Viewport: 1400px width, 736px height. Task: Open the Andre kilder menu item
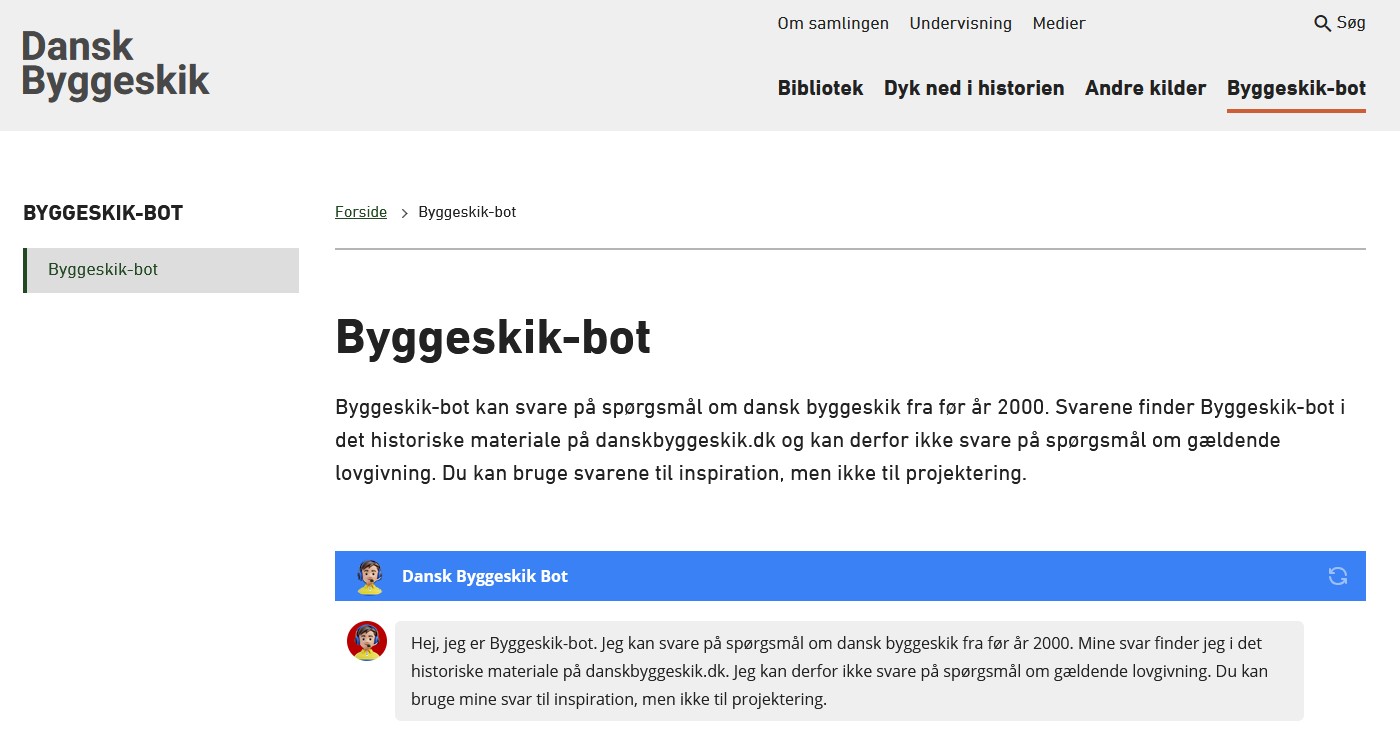click(1145, 88)
